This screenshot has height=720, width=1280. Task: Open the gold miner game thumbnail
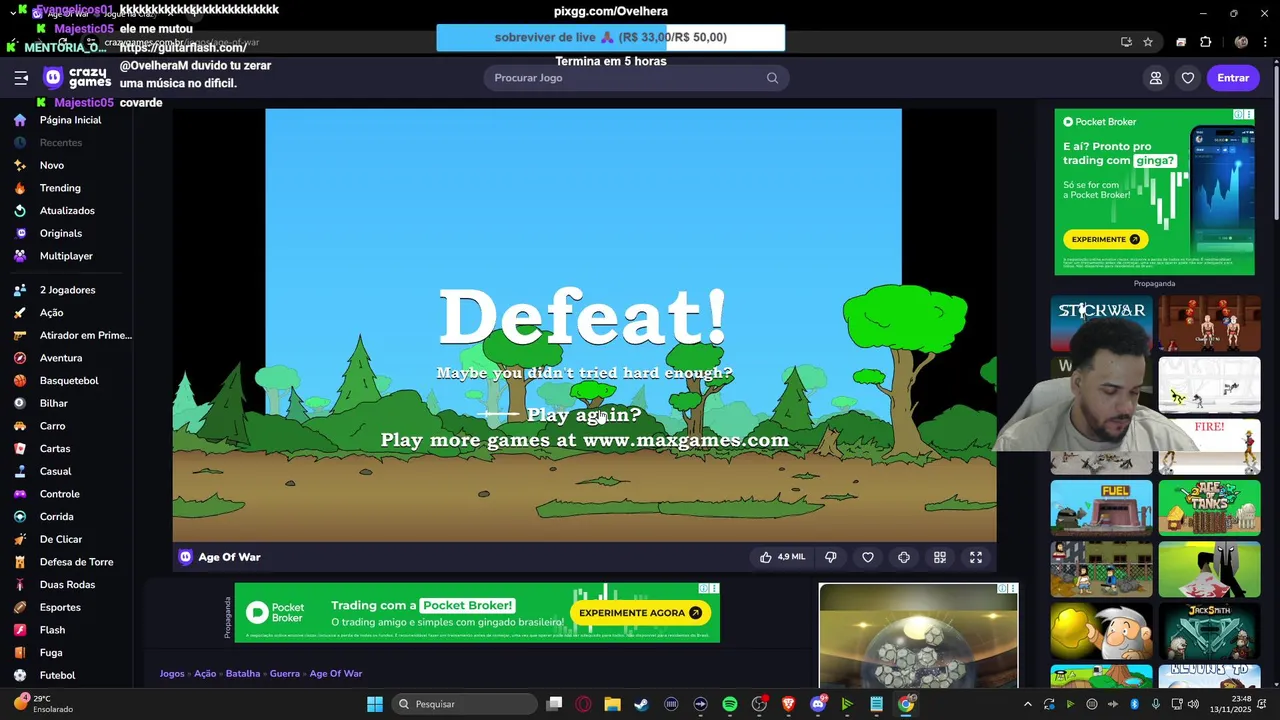1101,632
